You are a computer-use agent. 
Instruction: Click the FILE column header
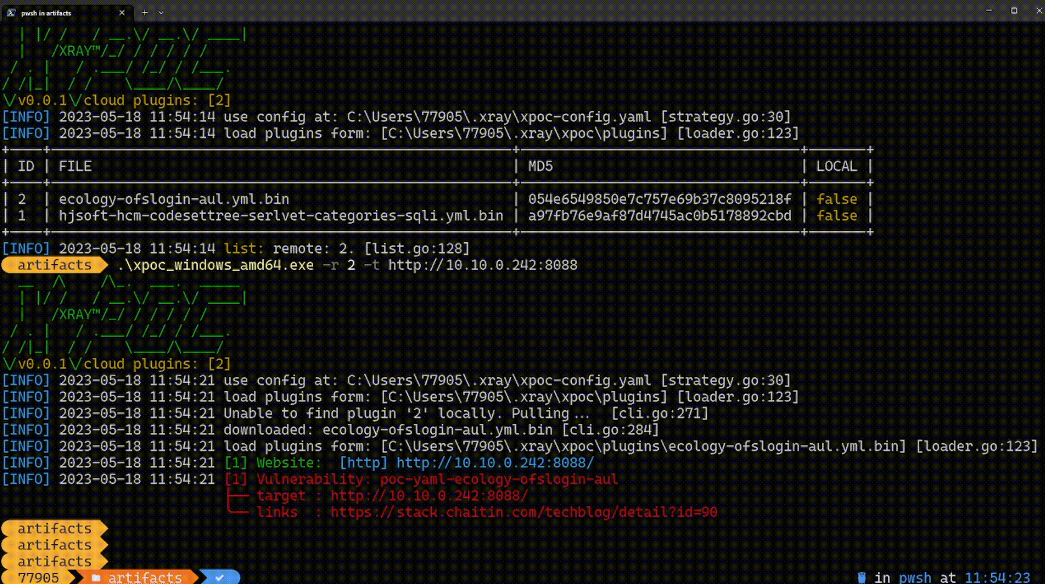[75, 167]
